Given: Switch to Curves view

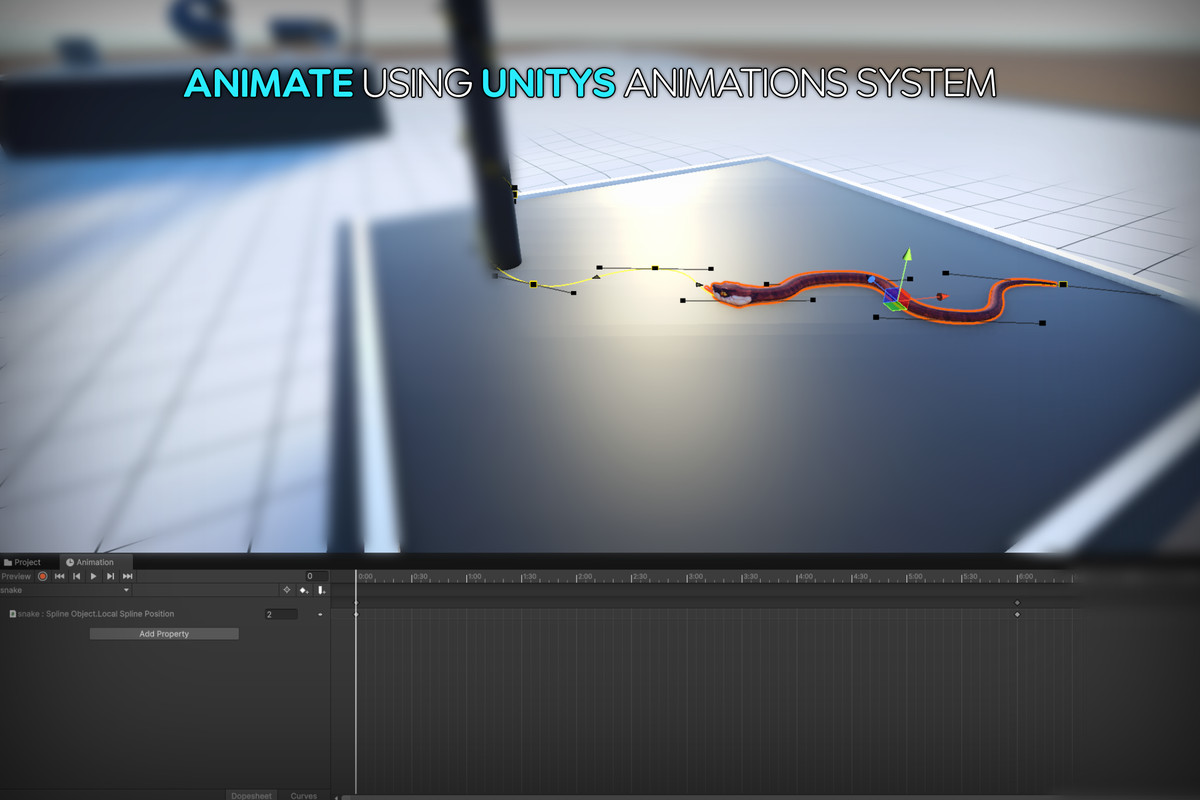Looking at the screenshot, I should (304, 795).
